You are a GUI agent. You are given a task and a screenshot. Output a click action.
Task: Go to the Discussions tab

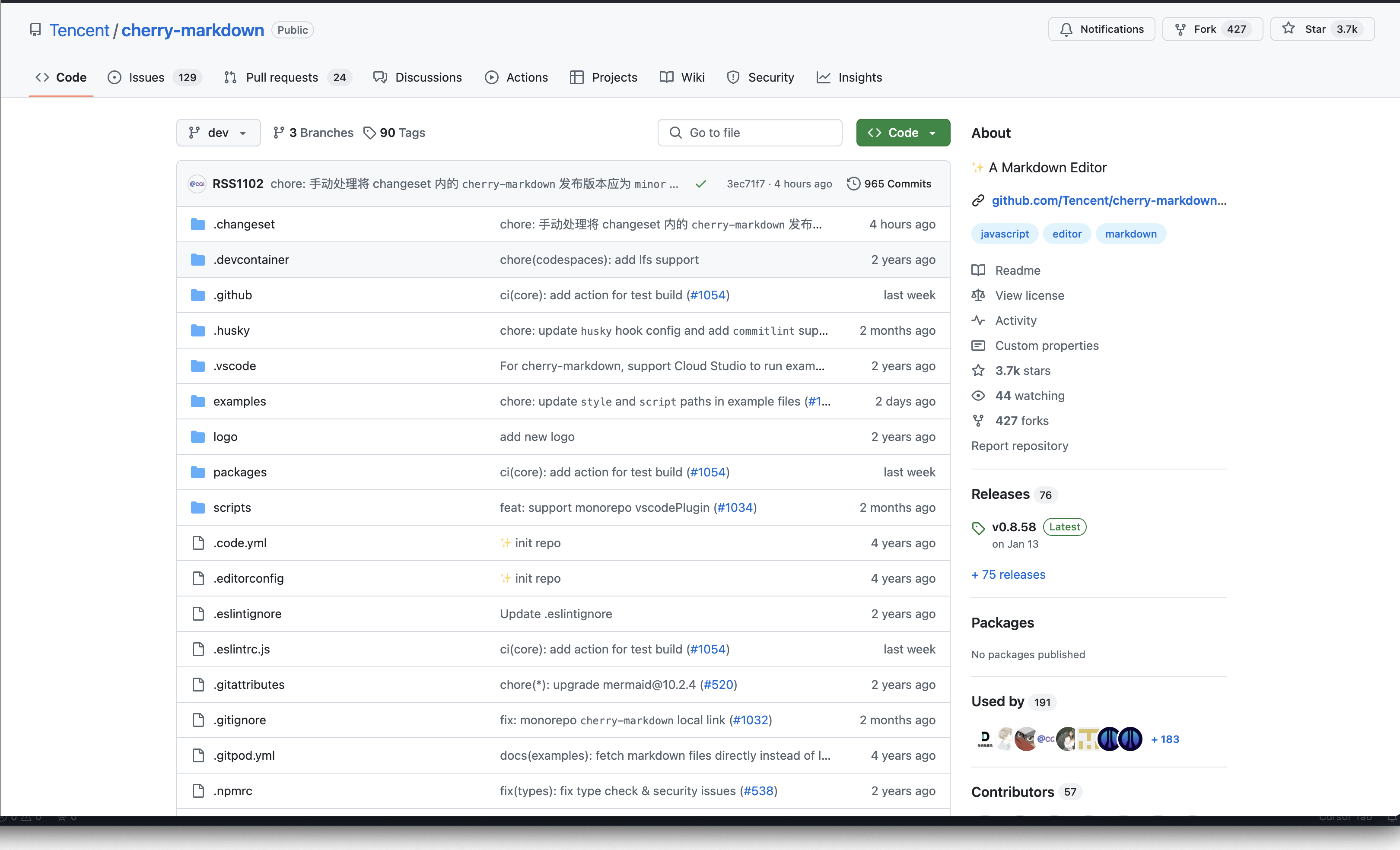tap(417, 77)
